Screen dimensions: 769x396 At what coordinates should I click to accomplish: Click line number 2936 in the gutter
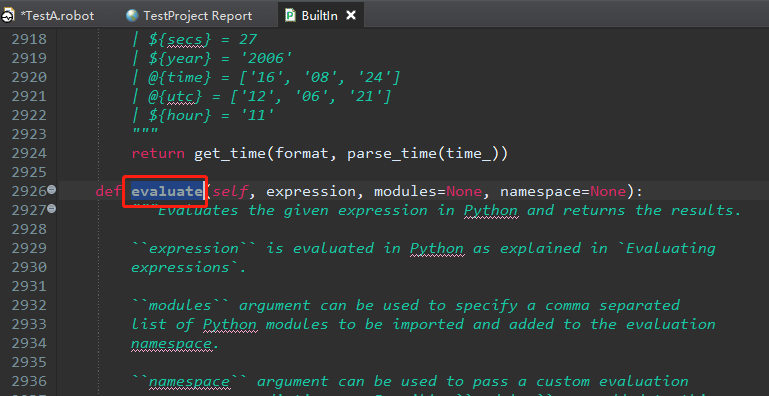click(29, 381)
